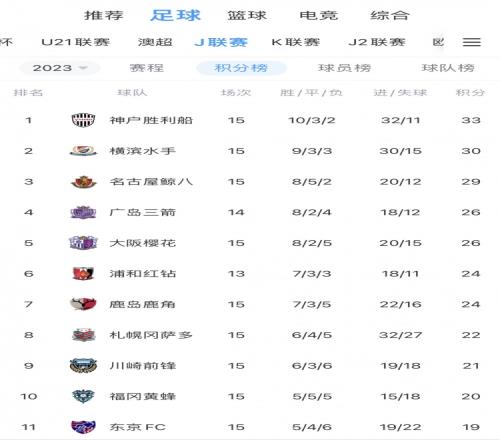
Task: Click the 广岛三箭 team logo
Action: tap(83, 212)
